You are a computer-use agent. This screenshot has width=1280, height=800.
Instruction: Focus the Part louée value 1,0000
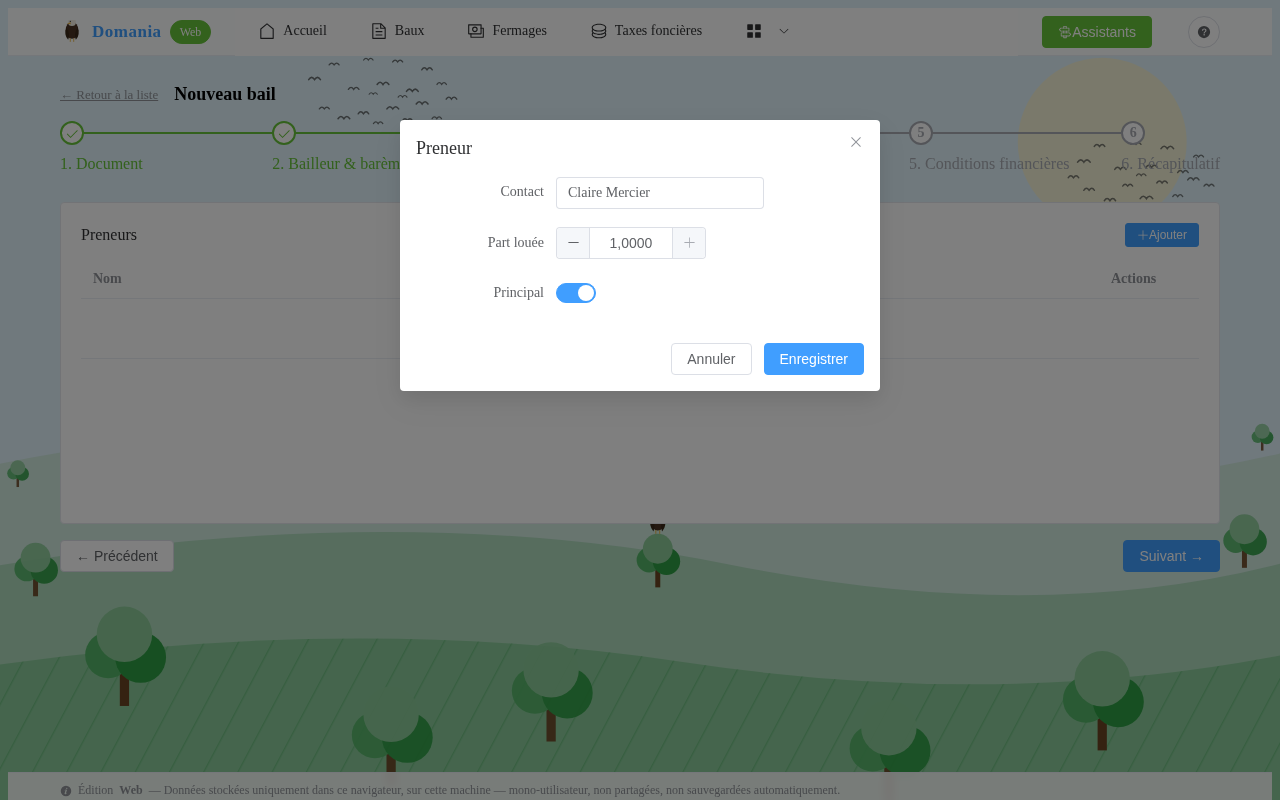point(631,243)
